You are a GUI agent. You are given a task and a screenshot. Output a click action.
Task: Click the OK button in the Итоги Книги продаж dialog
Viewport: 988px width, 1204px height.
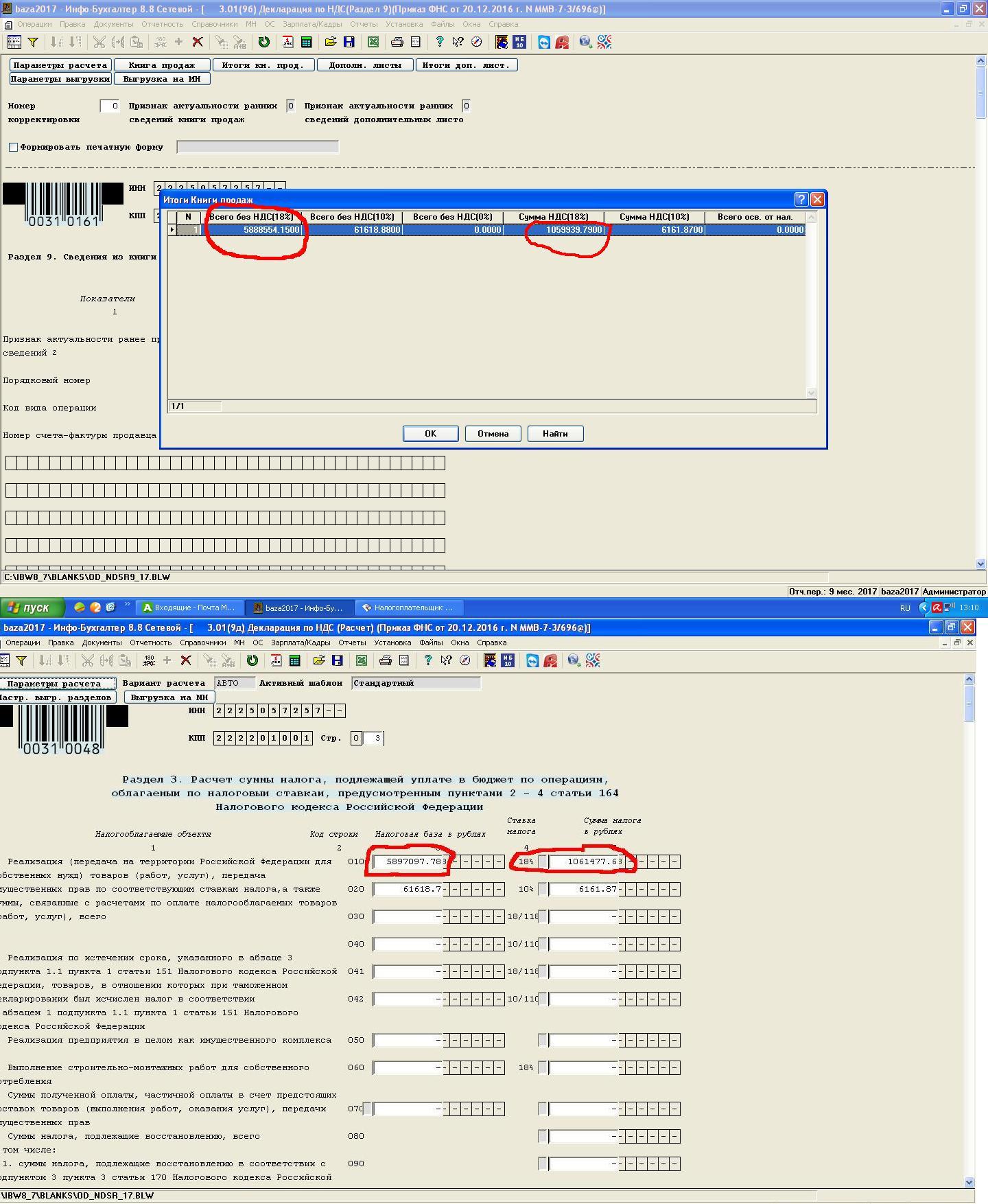pos(430,434)
